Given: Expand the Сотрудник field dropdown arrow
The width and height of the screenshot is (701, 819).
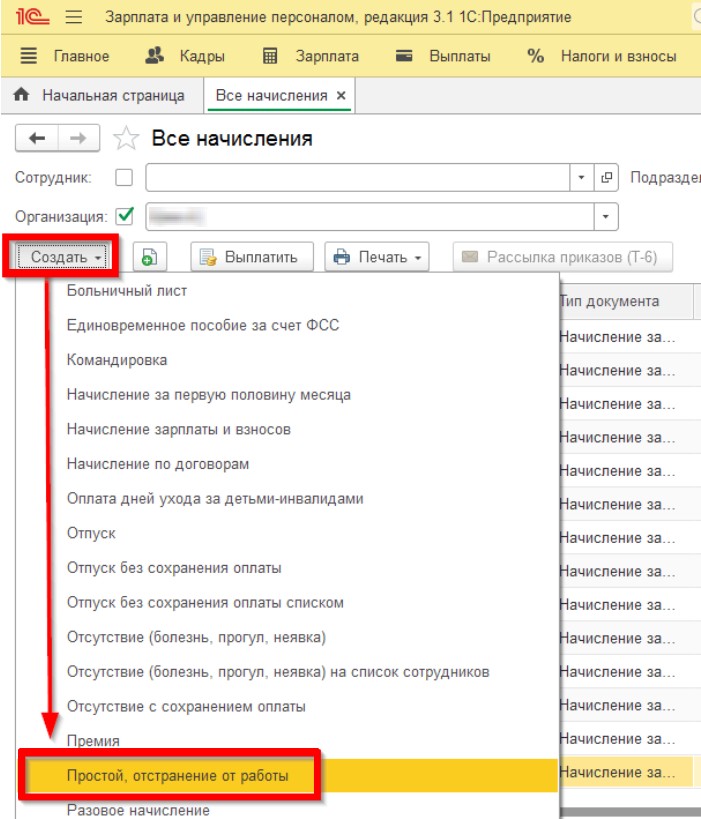Looking at the screenshot, I should coord(581,178).
